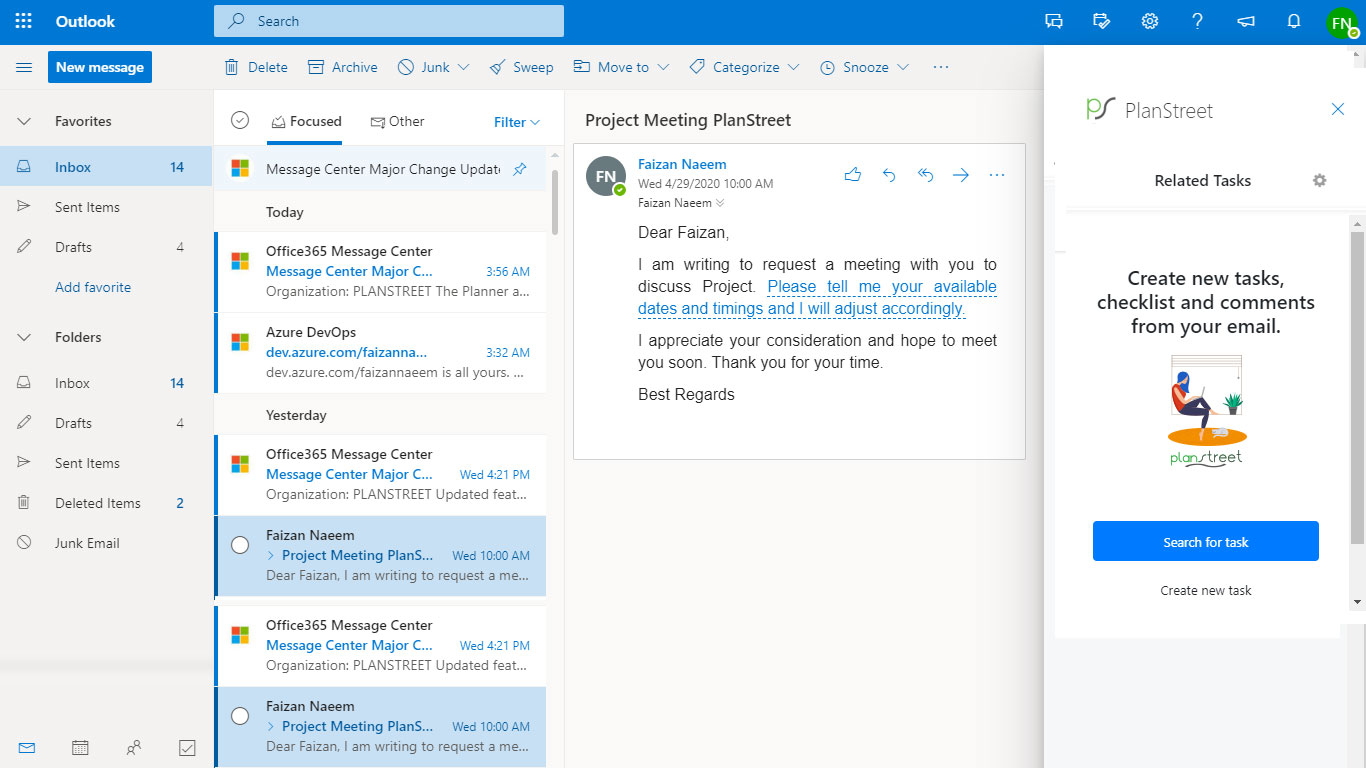This screenshot has width=1366, height=768.
Task: Expand the first Project Meeting PlanStreet conversation thread
Action: [271, 555]
